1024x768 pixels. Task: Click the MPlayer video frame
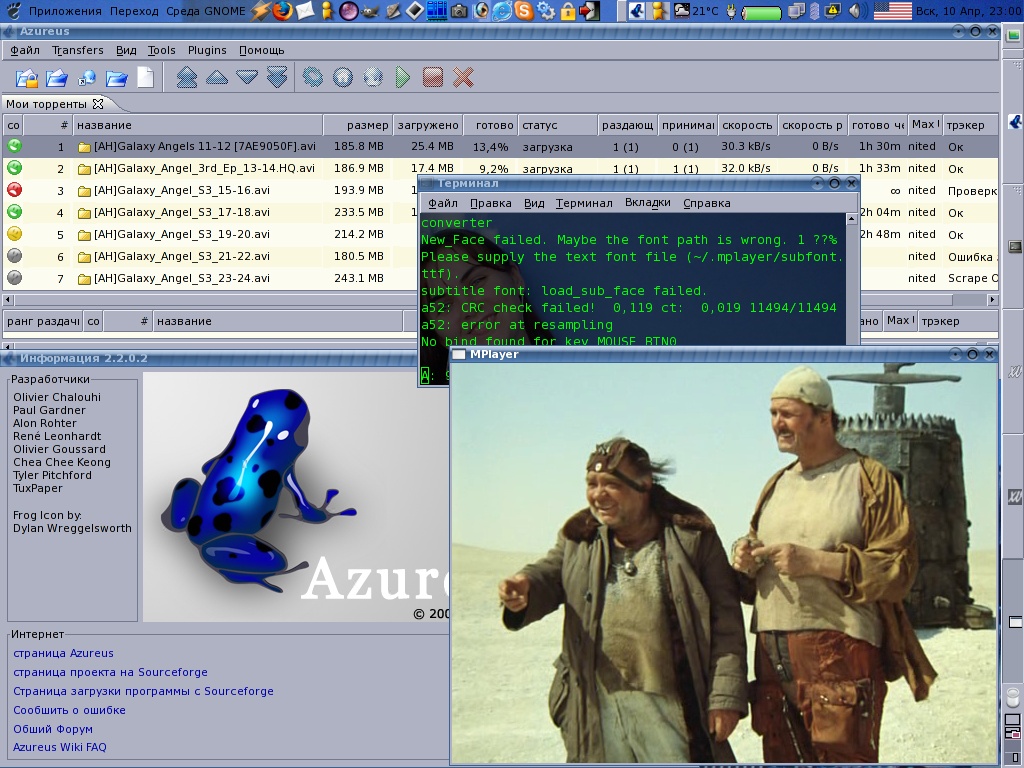point(724,563)
